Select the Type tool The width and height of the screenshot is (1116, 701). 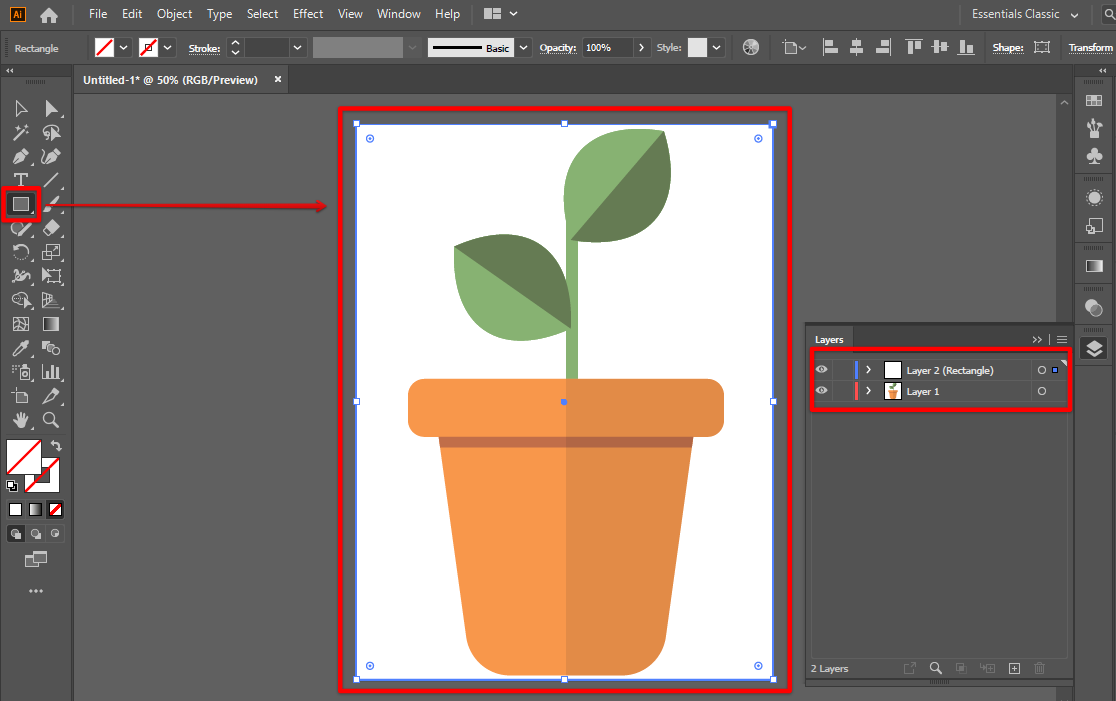[x=20, y=180]
